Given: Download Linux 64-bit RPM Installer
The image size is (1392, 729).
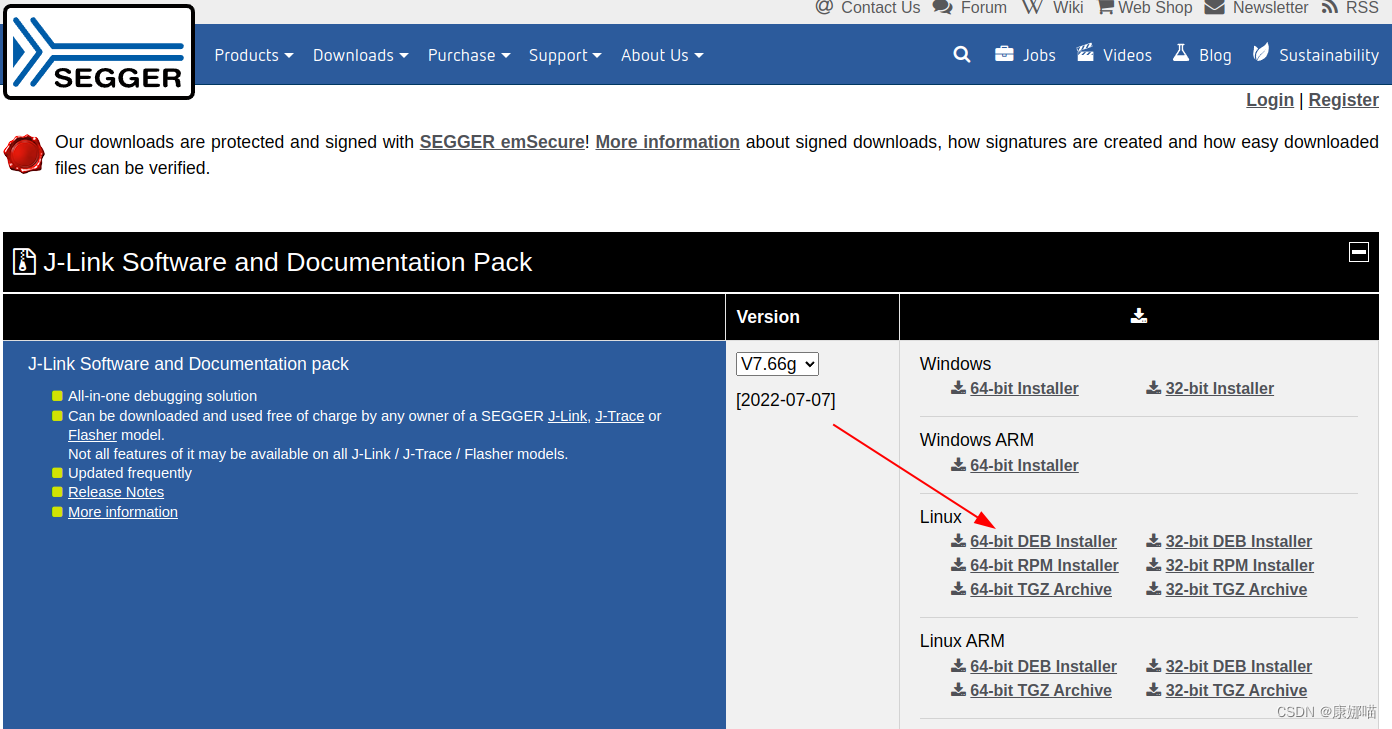Looking at the screenshot, I should [1044, 565].
